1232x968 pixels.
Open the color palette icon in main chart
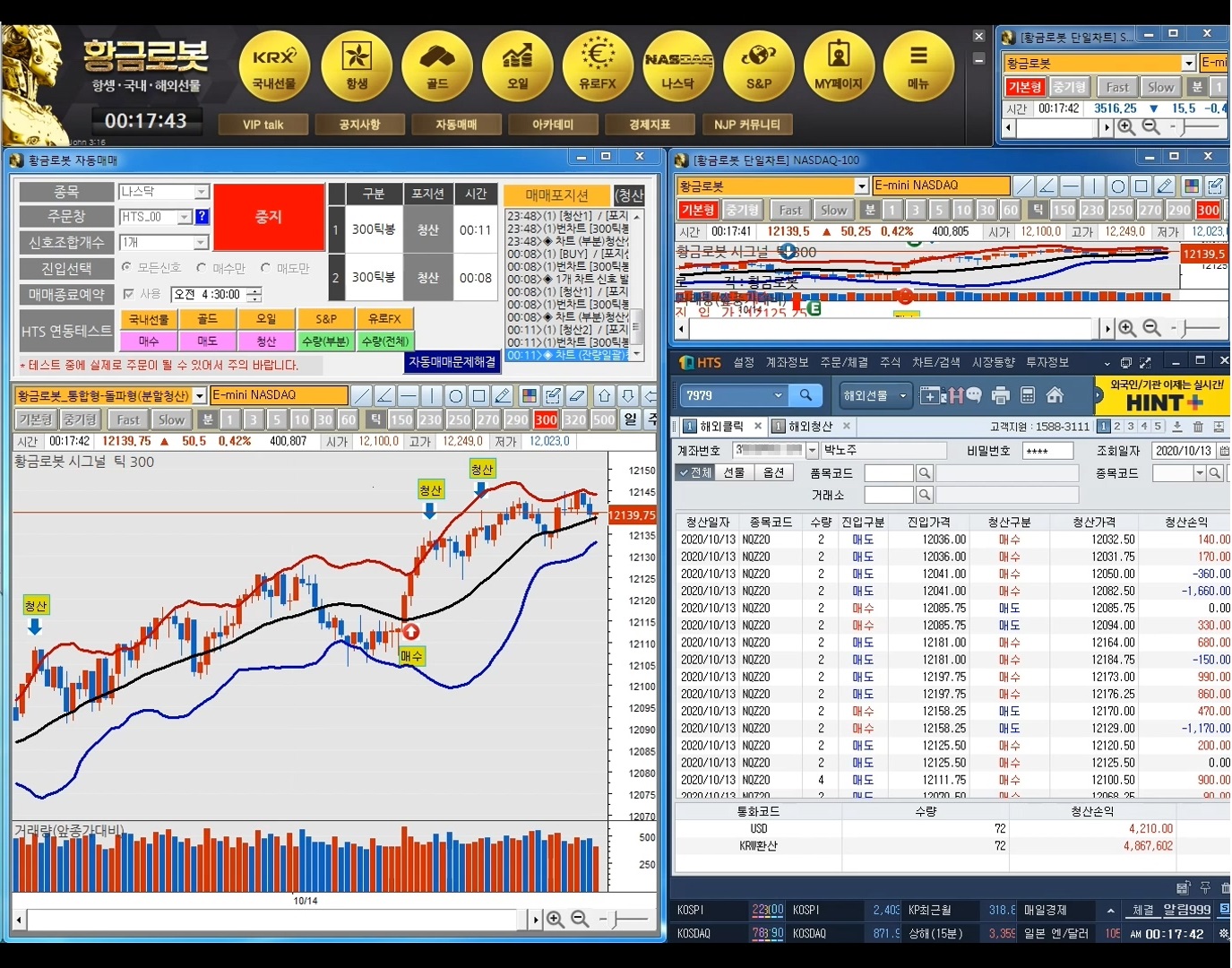[x=530, y=395]
